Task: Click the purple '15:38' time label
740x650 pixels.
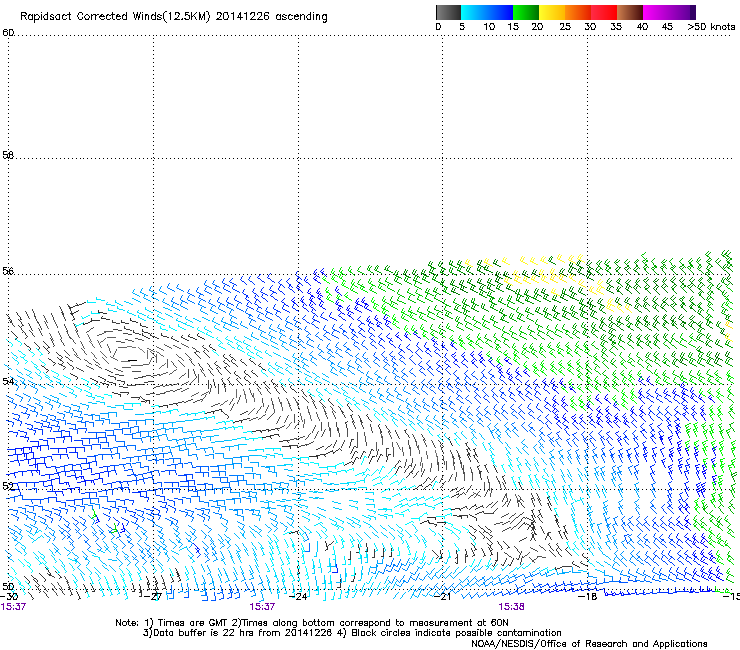Action: (x=512, y=607)
